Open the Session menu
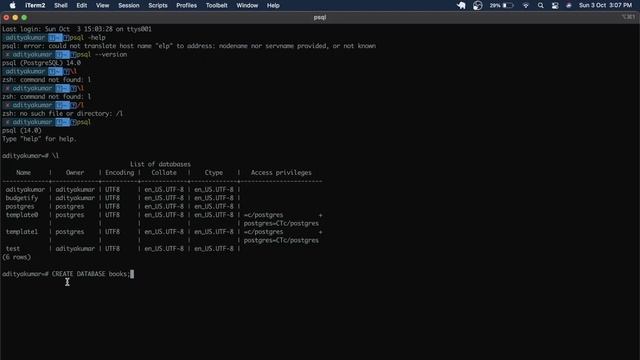This screenshot has height=360, width=640. pyautogui.click(x=129, y=5)
